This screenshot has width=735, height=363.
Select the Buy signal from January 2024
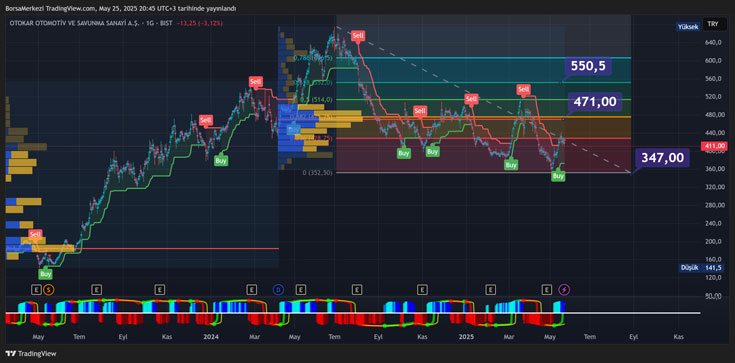[x=221, y=160]
